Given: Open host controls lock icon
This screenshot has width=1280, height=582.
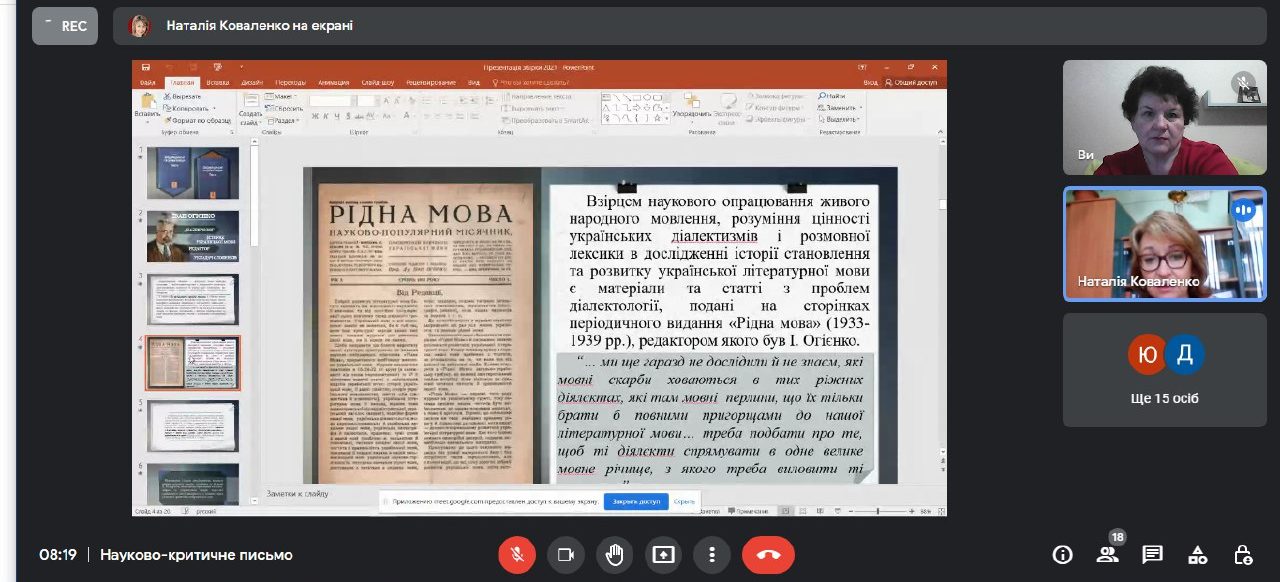Looking at the screenshot, I should (1243, 555).
